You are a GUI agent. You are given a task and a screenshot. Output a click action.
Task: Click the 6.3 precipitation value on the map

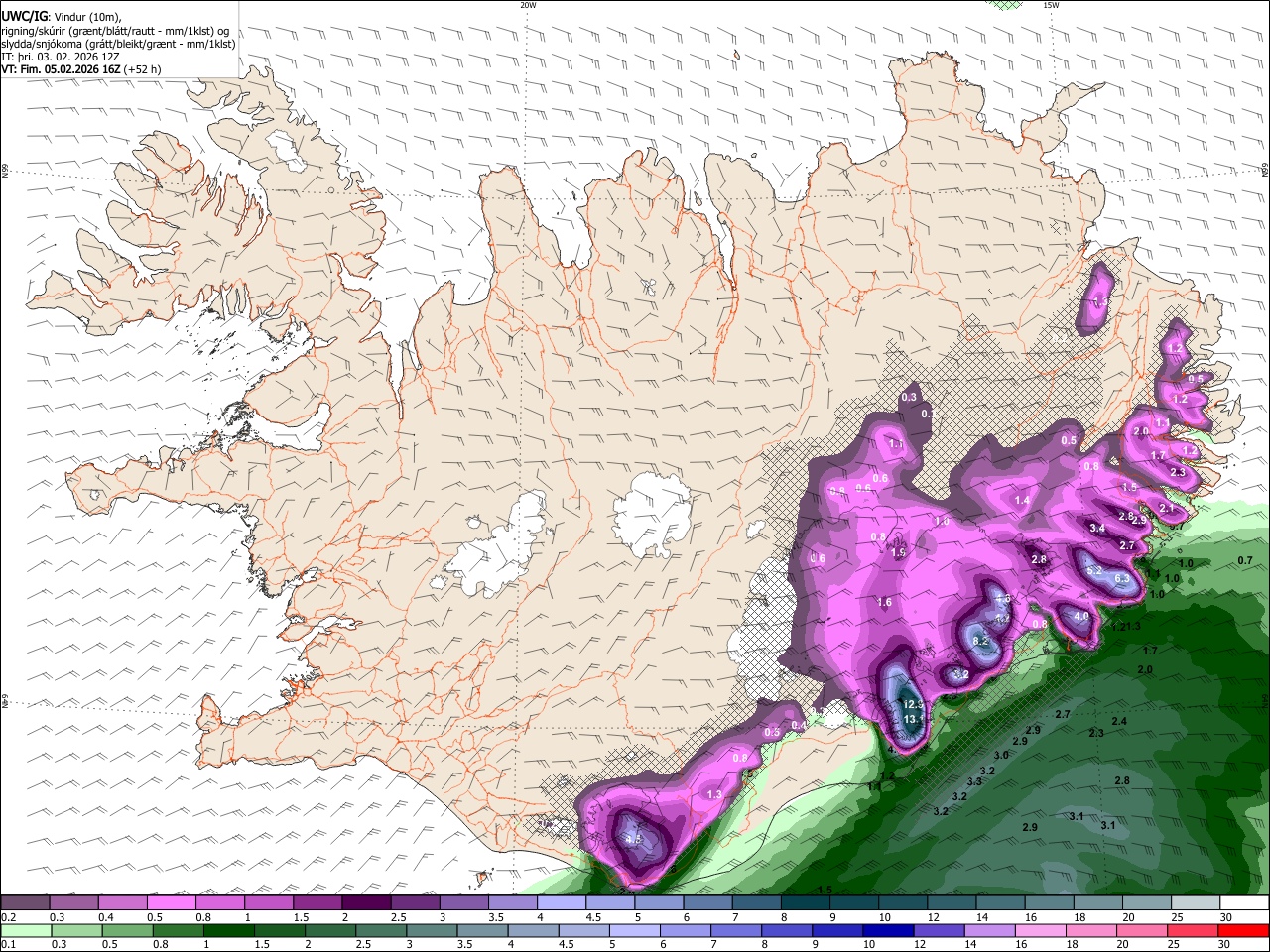[x=1123, y=579]
